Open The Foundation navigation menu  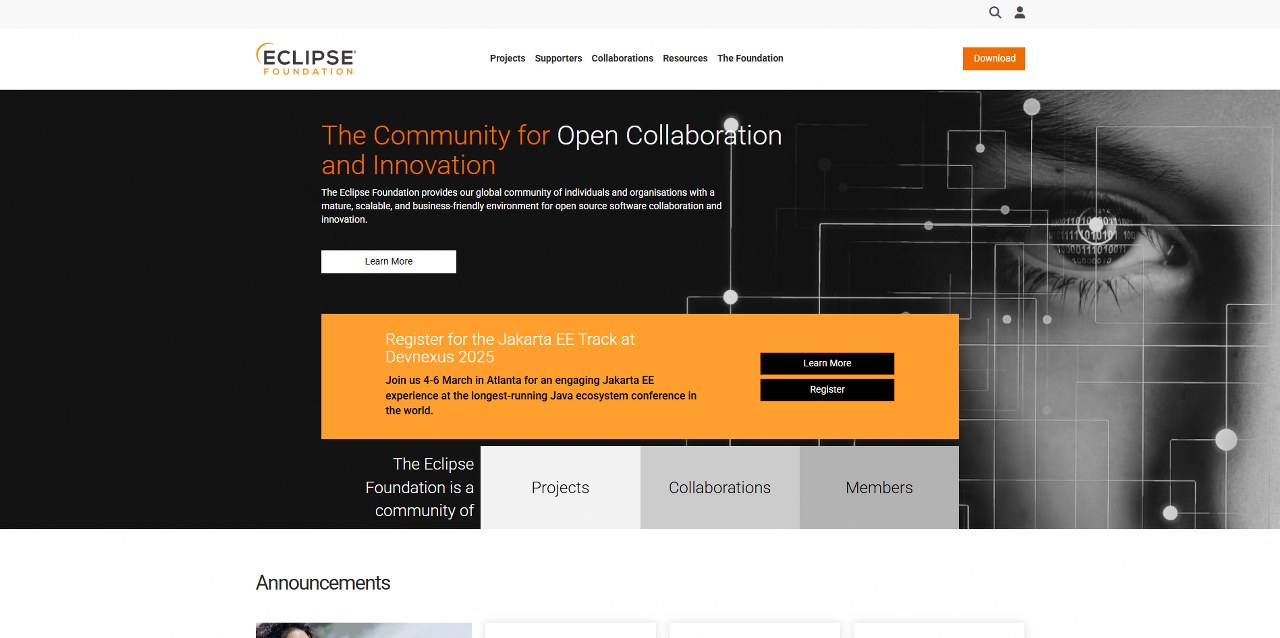pyautogui.click(x=750, y=59)
